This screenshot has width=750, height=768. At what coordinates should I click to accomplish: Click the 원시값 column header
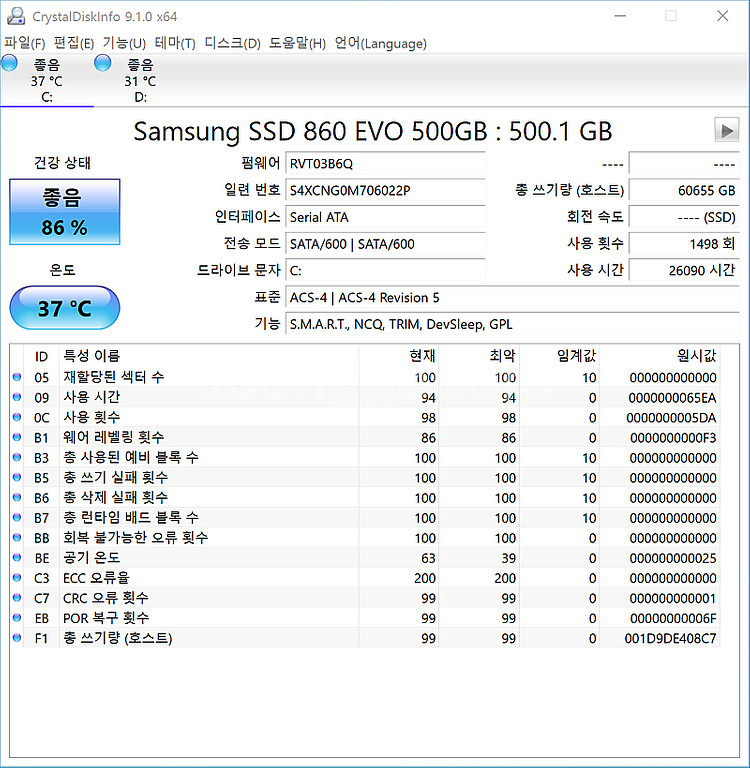[x=659, y=356]
